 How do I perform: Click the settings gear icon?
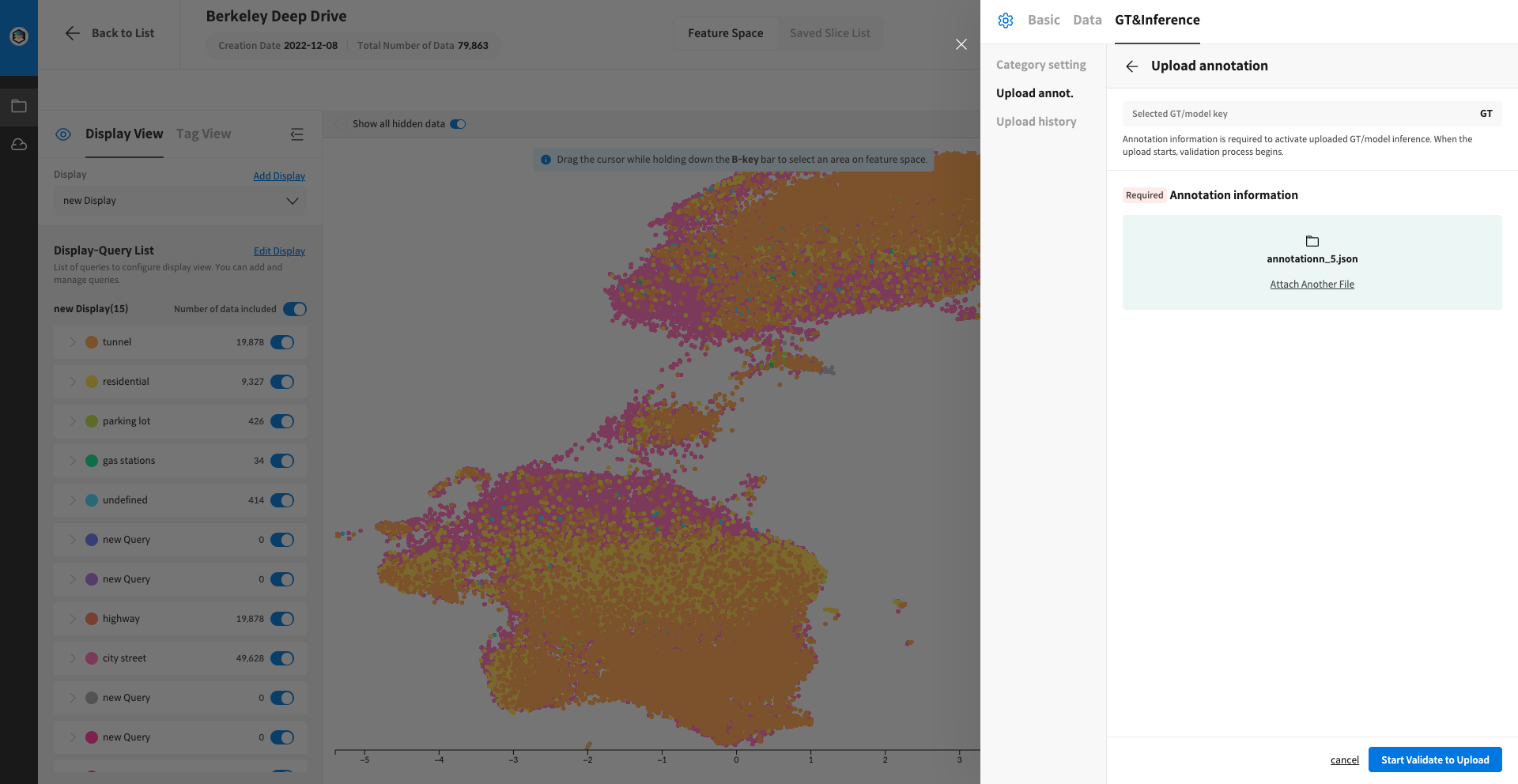click(x=1006, y=21)
